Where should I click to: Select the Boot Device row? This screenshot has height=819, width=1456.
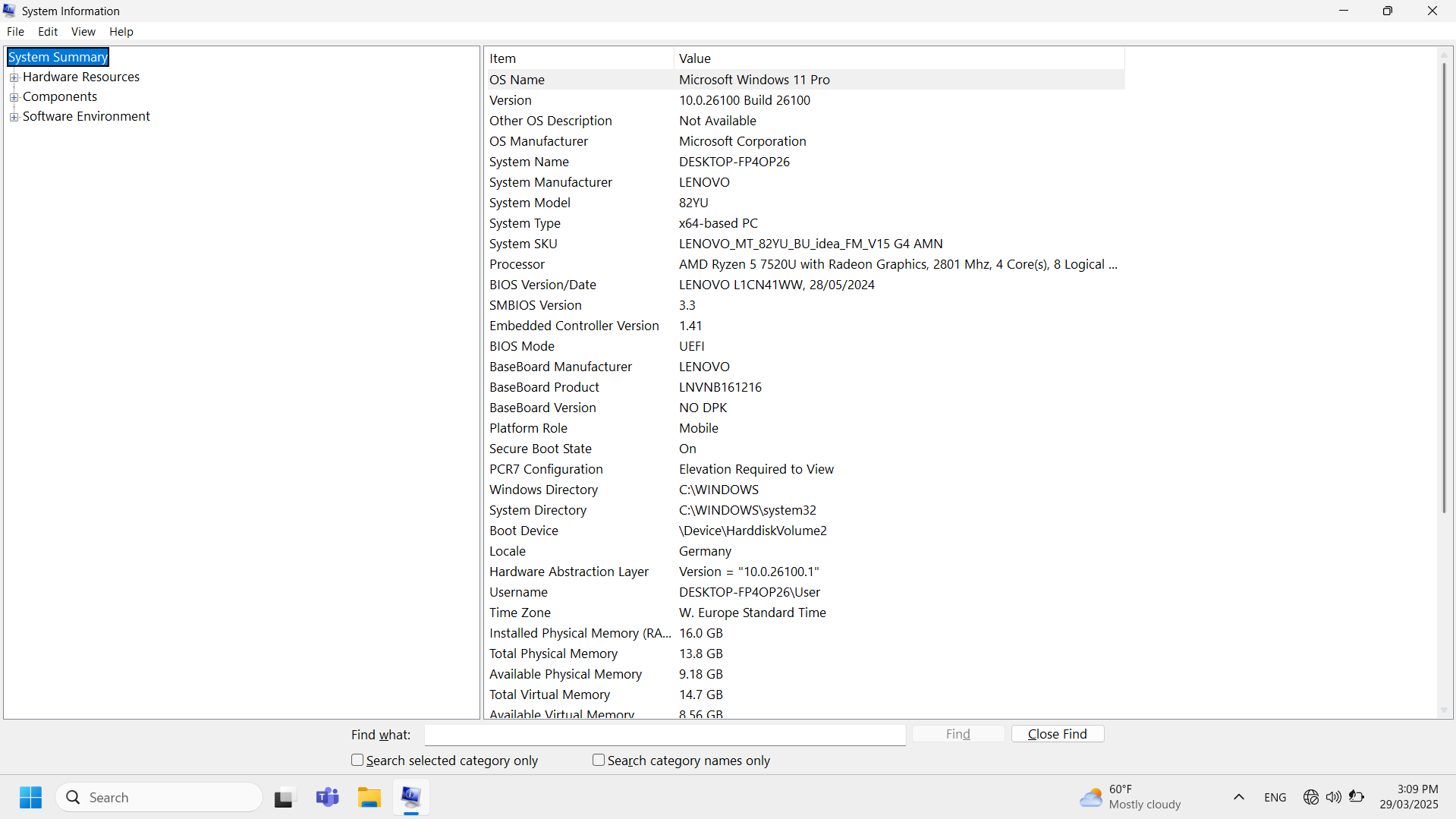805,531
